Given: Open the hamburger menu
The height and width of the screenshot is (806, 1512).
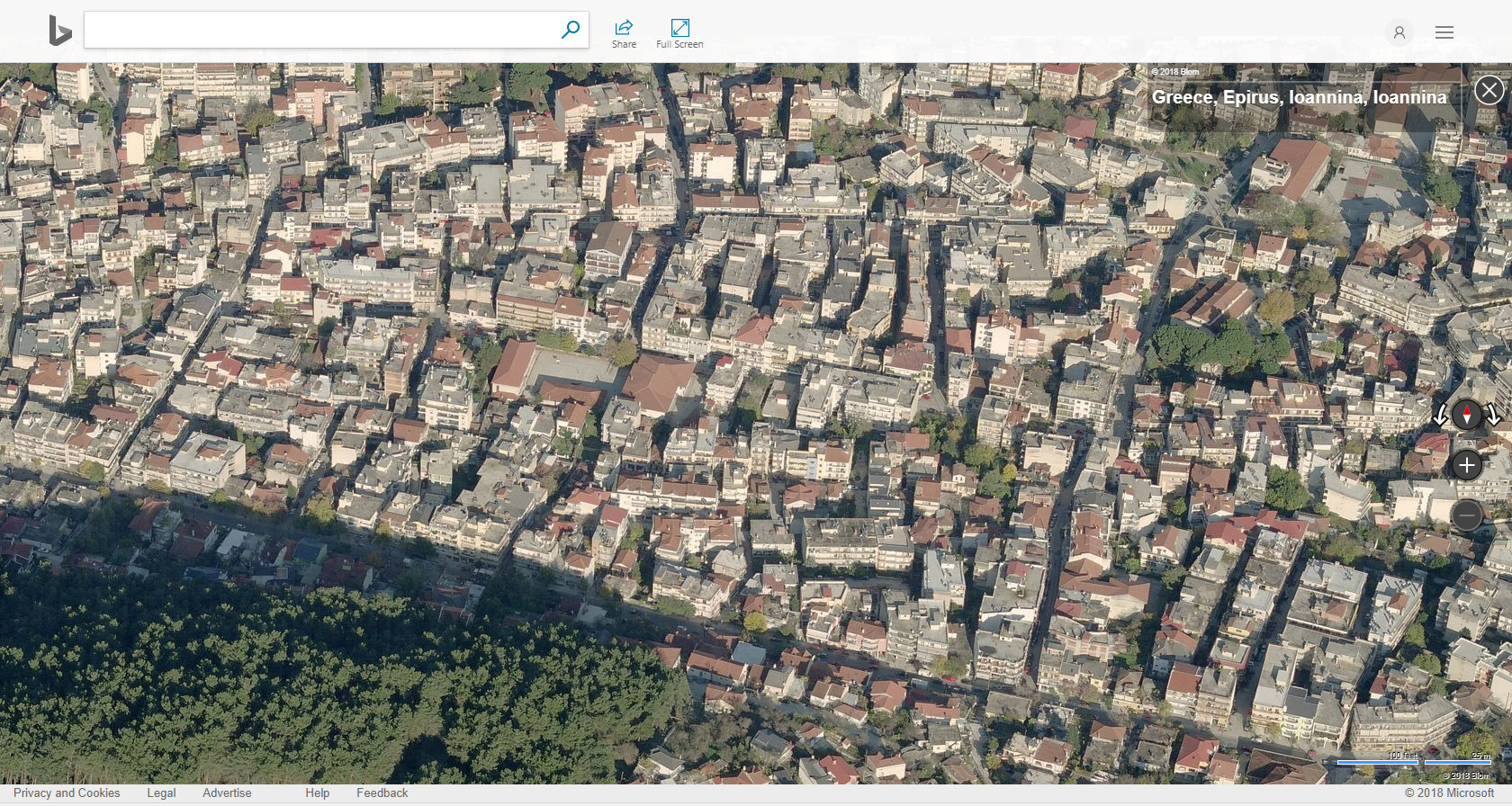Looking at the screenshot, I should [1444, 32].
